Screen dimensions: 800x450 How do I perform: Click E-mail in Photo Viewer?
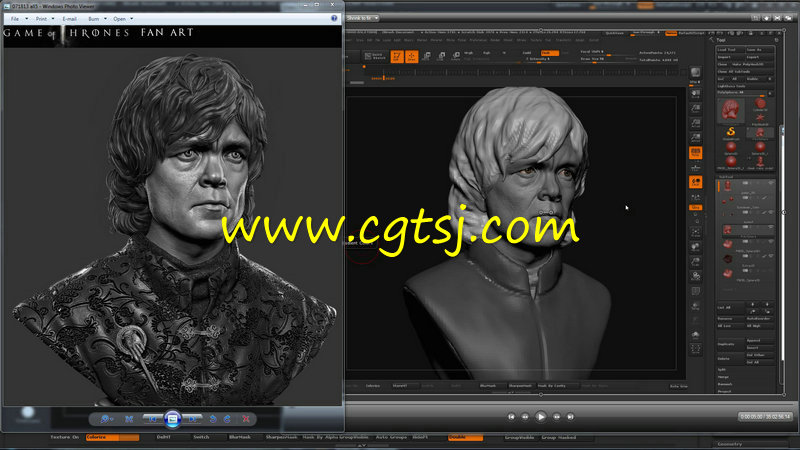point(69,19)
